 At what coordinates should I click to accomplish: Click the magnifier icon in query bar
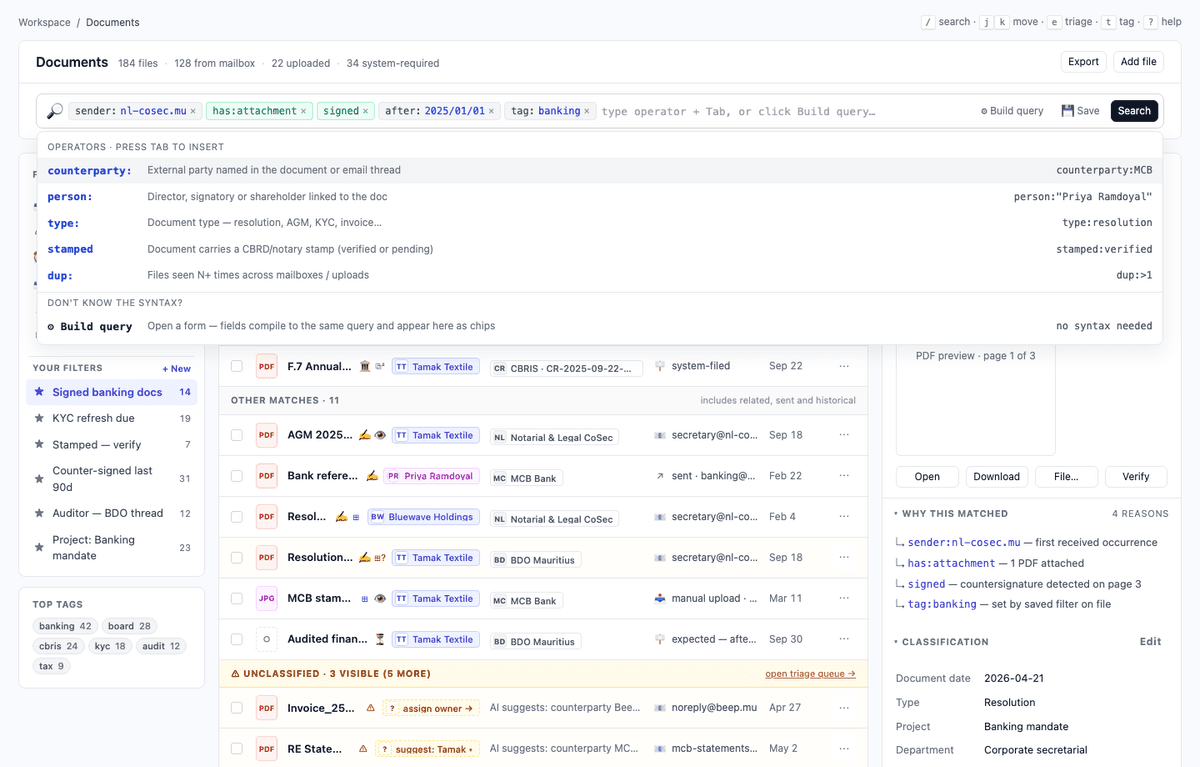coord(55,111)
